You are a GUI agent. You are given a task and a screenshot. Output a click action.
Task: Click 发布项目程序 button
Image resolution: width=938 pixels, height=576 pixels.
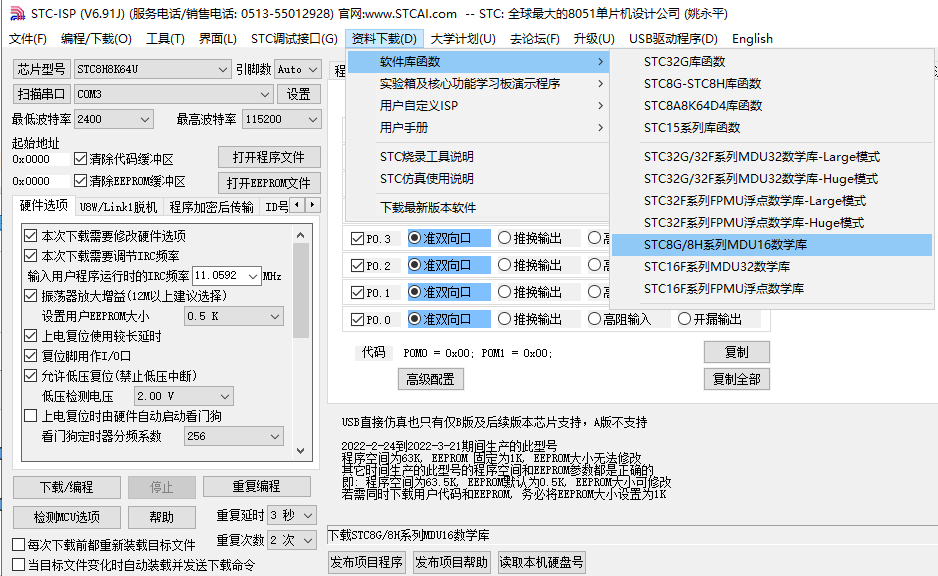[x=366, y=562]
